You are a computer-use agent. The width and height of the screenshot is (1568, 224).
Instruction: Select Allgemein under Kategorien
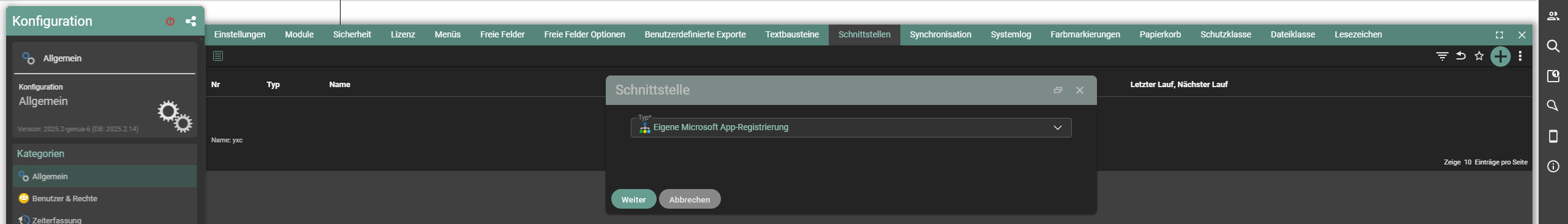pyautogui.click(x=105, y=176)
